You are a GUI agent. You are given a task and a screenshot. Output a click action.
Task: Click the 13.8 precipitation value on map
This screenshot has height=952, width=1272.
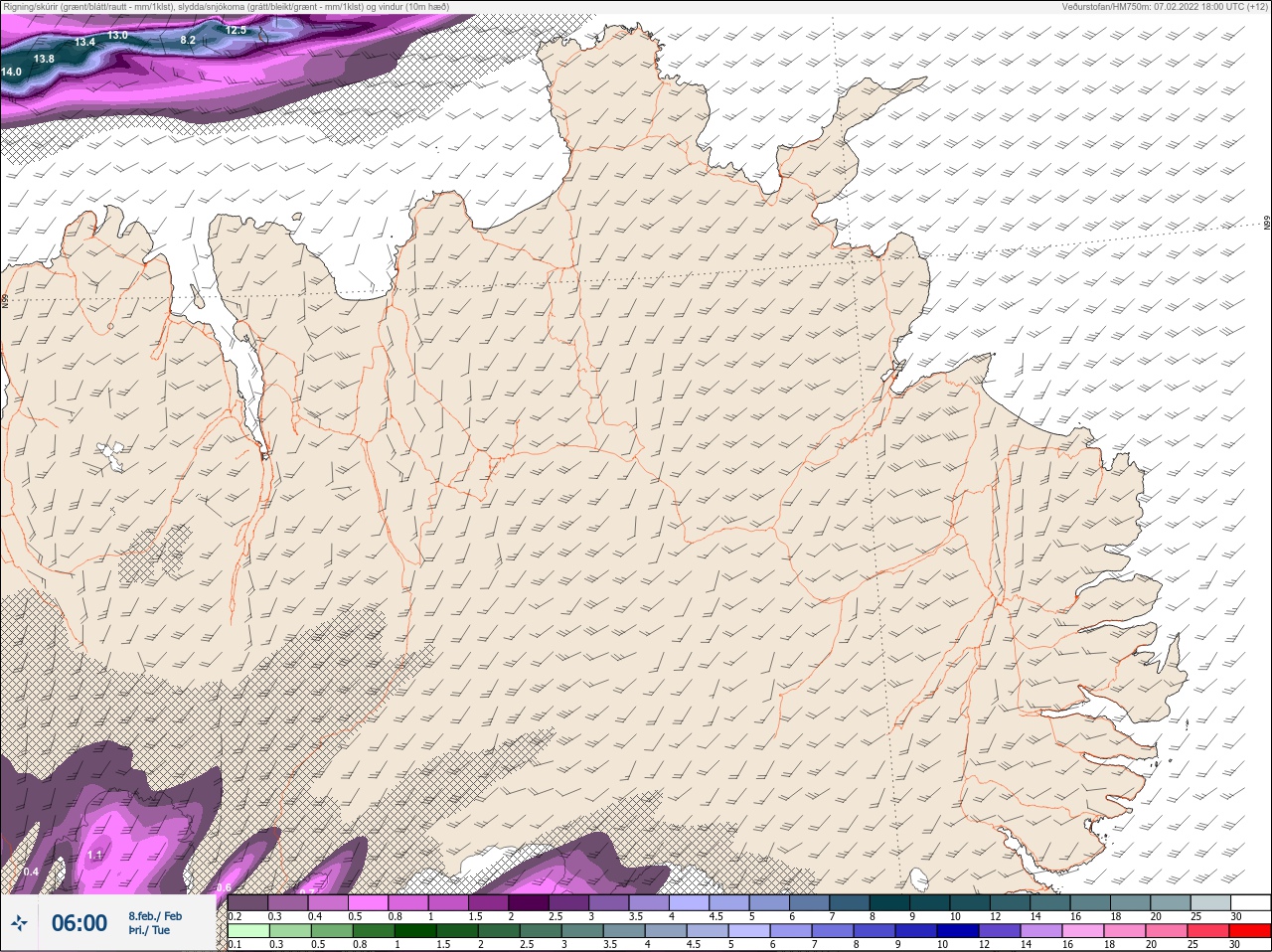click(44, 59)
